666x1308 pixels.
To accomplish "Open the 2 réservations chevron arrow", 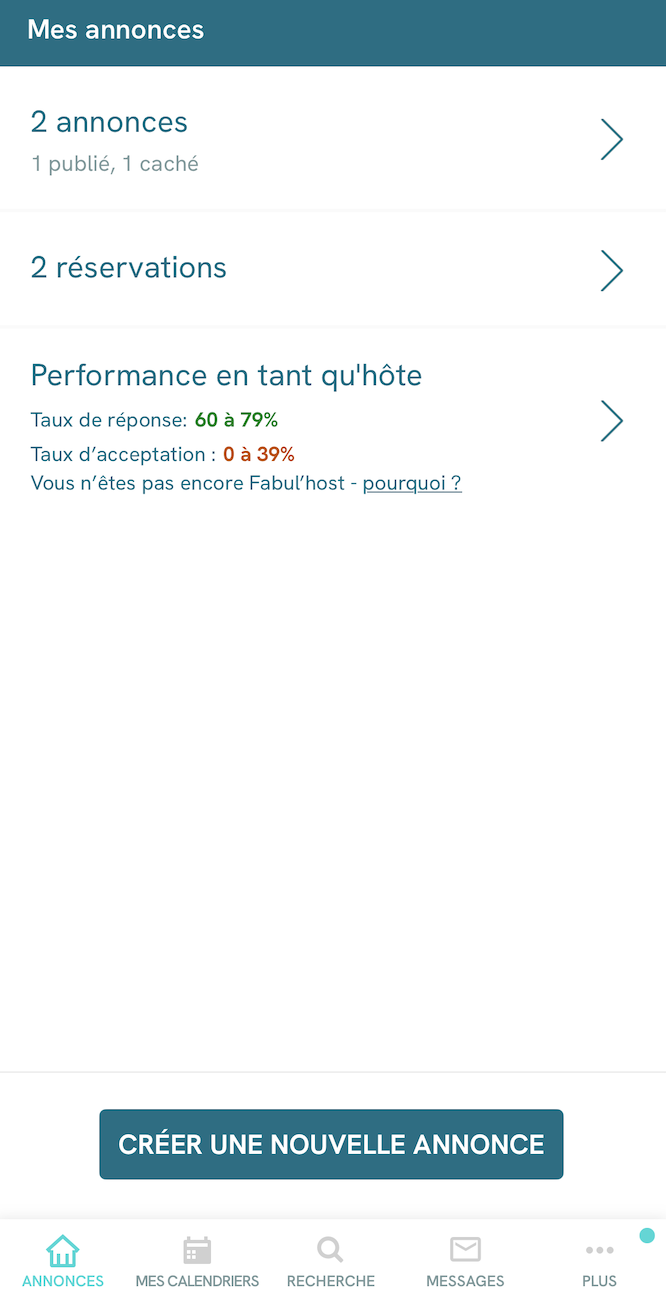I will click(x=611, y=270).
